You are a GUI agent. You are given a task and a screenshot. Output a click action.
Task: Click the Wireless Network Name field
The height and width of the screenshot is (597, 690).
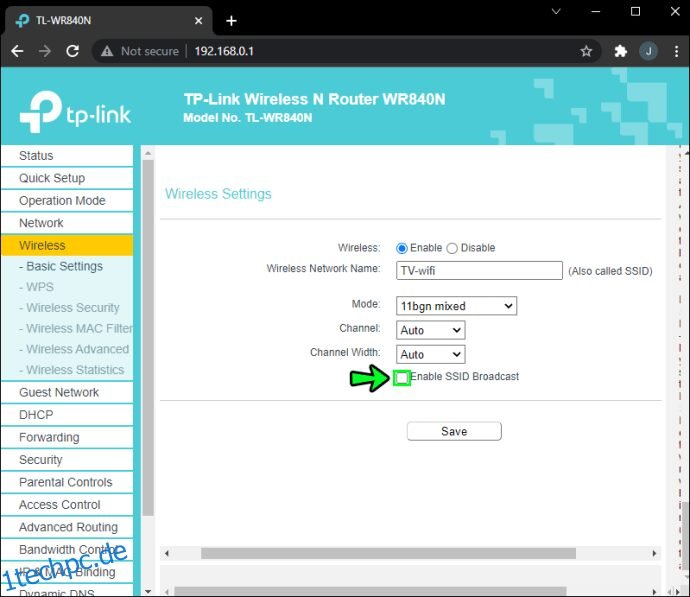pyautogui.click(x=479, y=271)
